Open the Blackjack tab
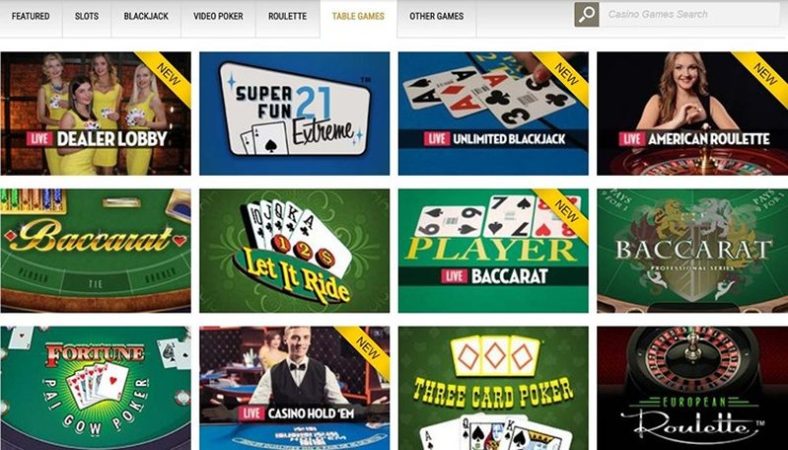Screen dimensions: 788x450 pyautogui.click(x=146, y=16)
